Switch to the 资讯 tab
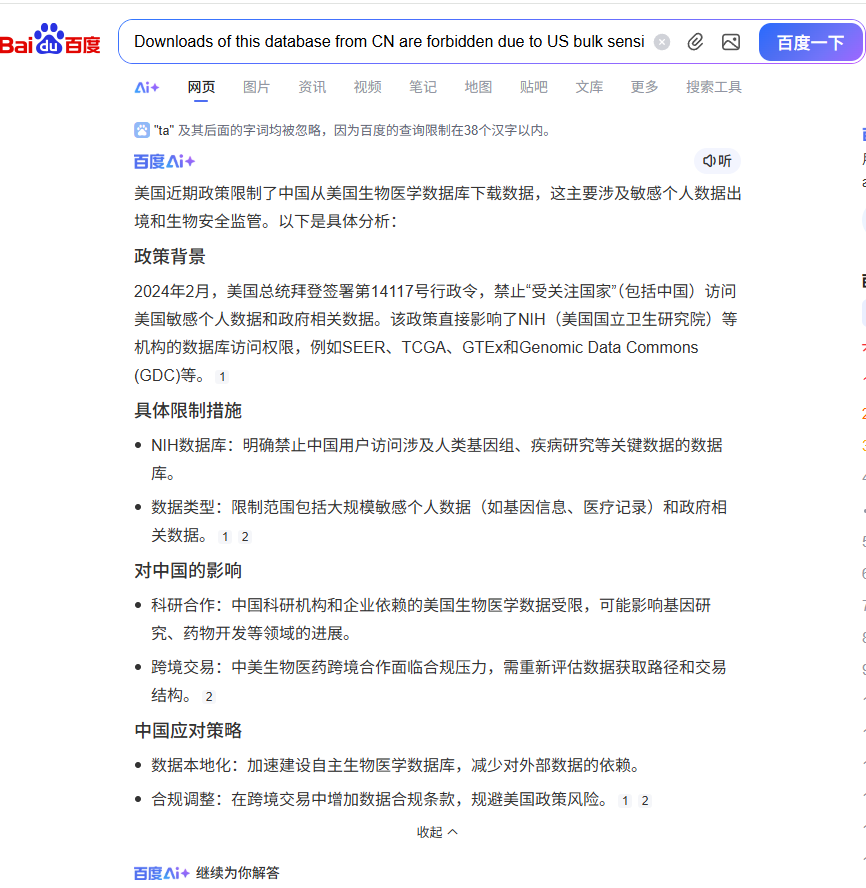Viewport: 866px width, 888px height. coord(312,87)
